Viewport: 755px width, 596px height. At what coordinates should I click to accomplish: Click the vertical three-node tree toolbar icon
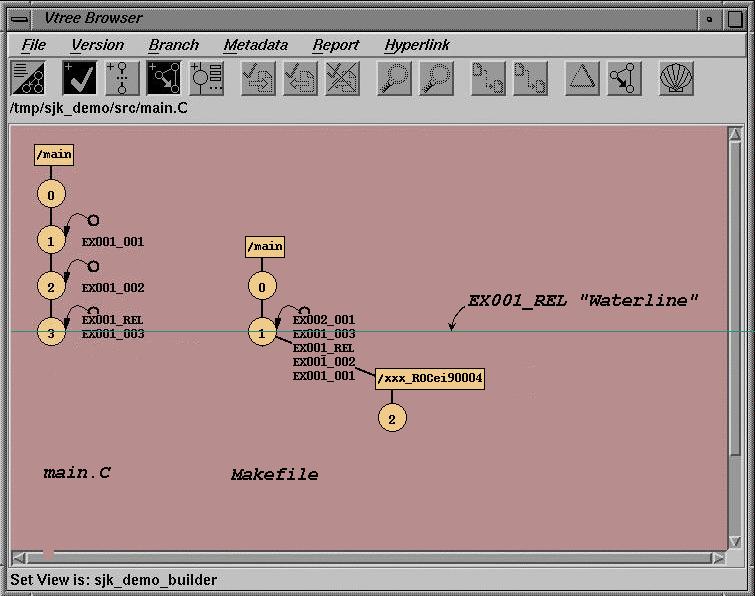[x=122, y=79]
